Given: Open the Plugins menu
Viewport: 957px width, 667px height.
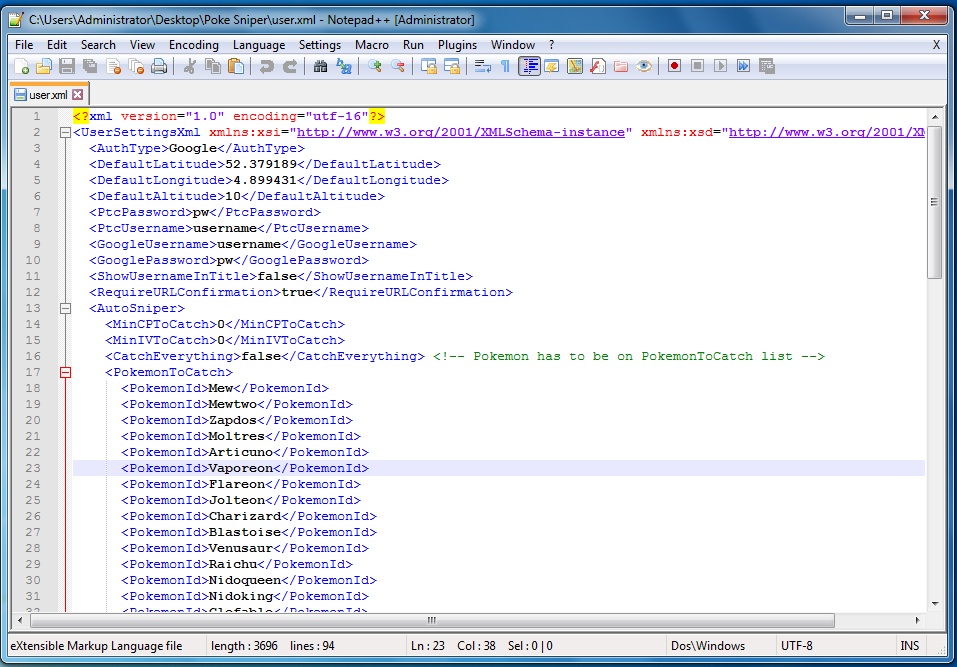Looking at the screenshot, I should [x=458, y=44].
